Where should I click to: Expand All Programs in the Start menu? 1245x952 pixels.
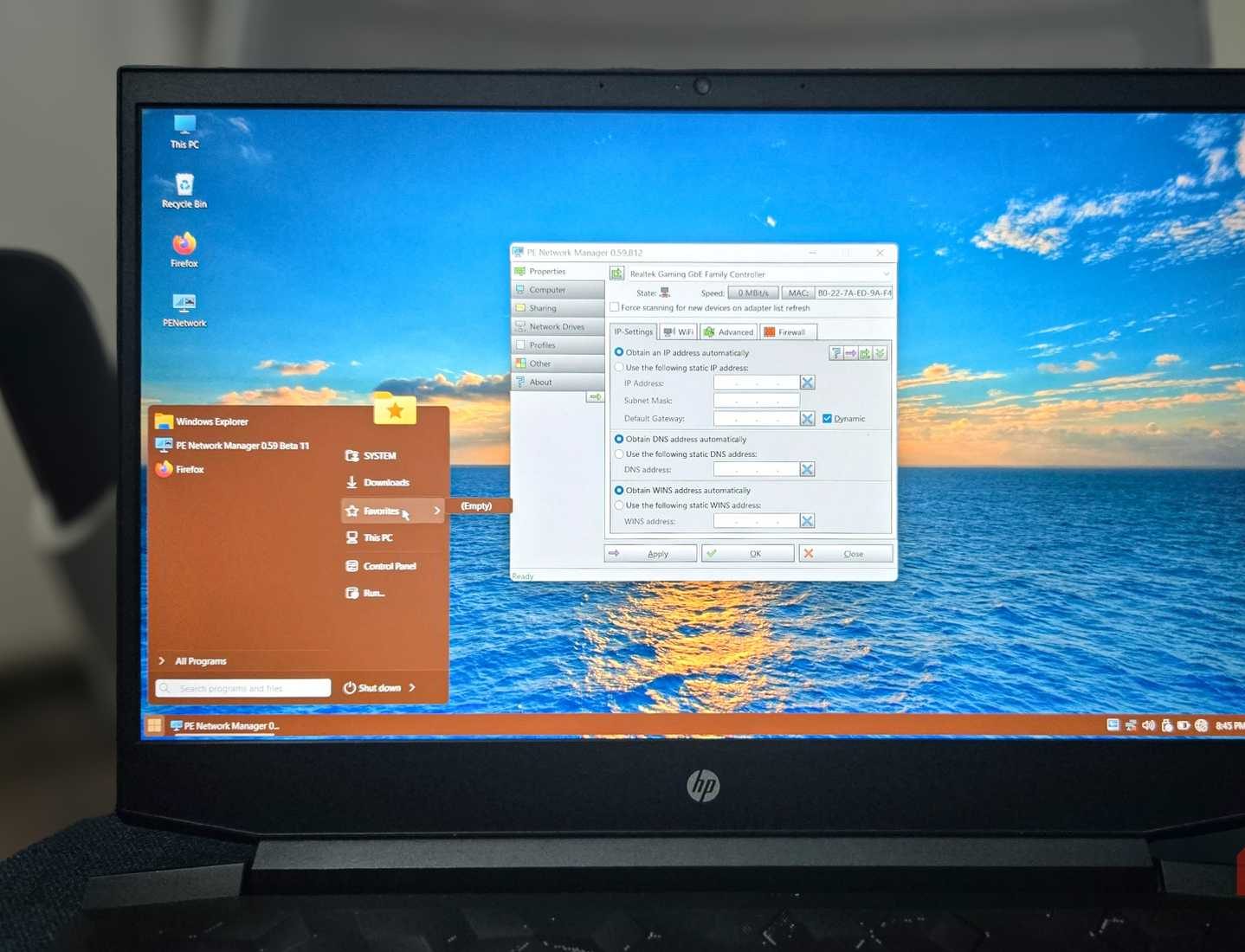pyautogui.click(x=200, y=660)
